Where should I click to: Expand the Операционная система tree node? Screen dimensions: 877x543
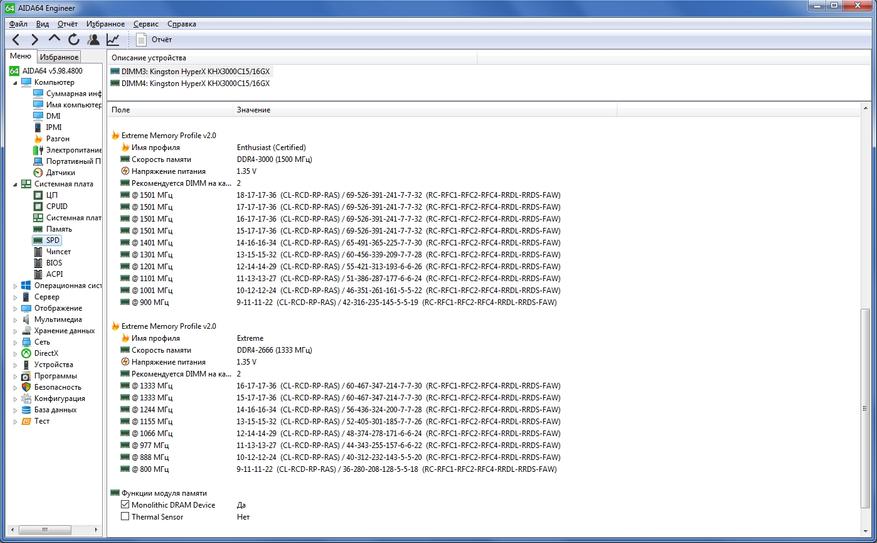pyautogui.click(x=15, y=286)
